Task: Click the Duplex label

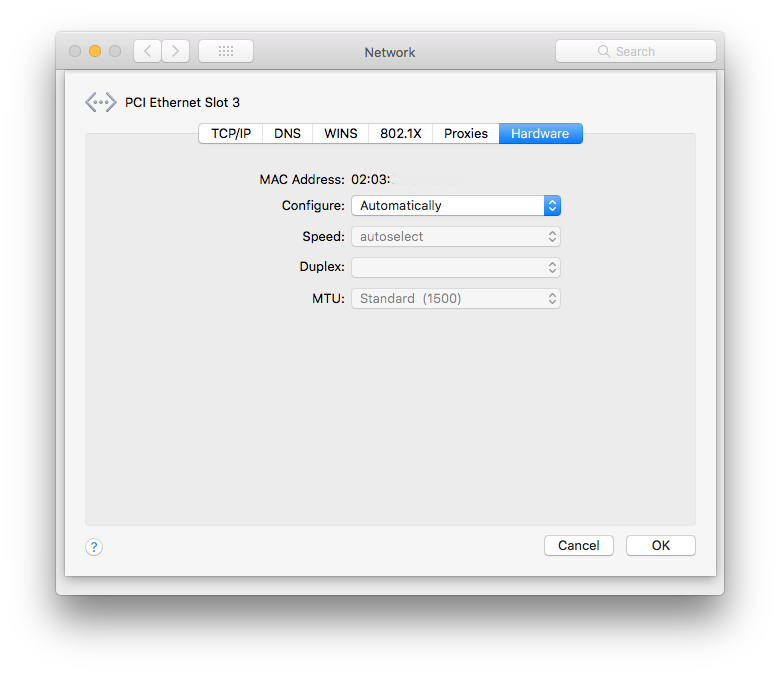Action: [x=322, y=267]
